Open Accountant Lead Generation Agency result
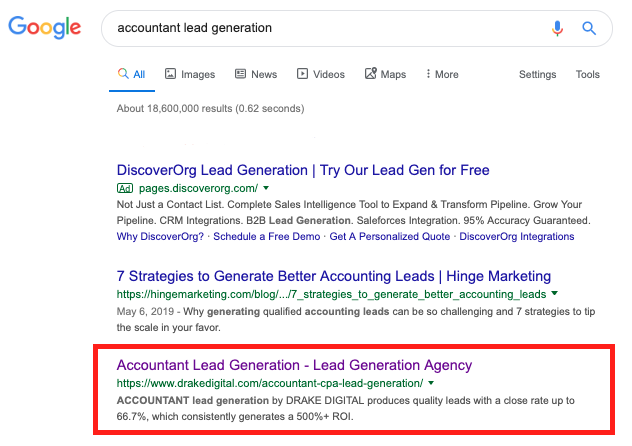The width and height of the screenshot is (632, 446). (294, 365)
